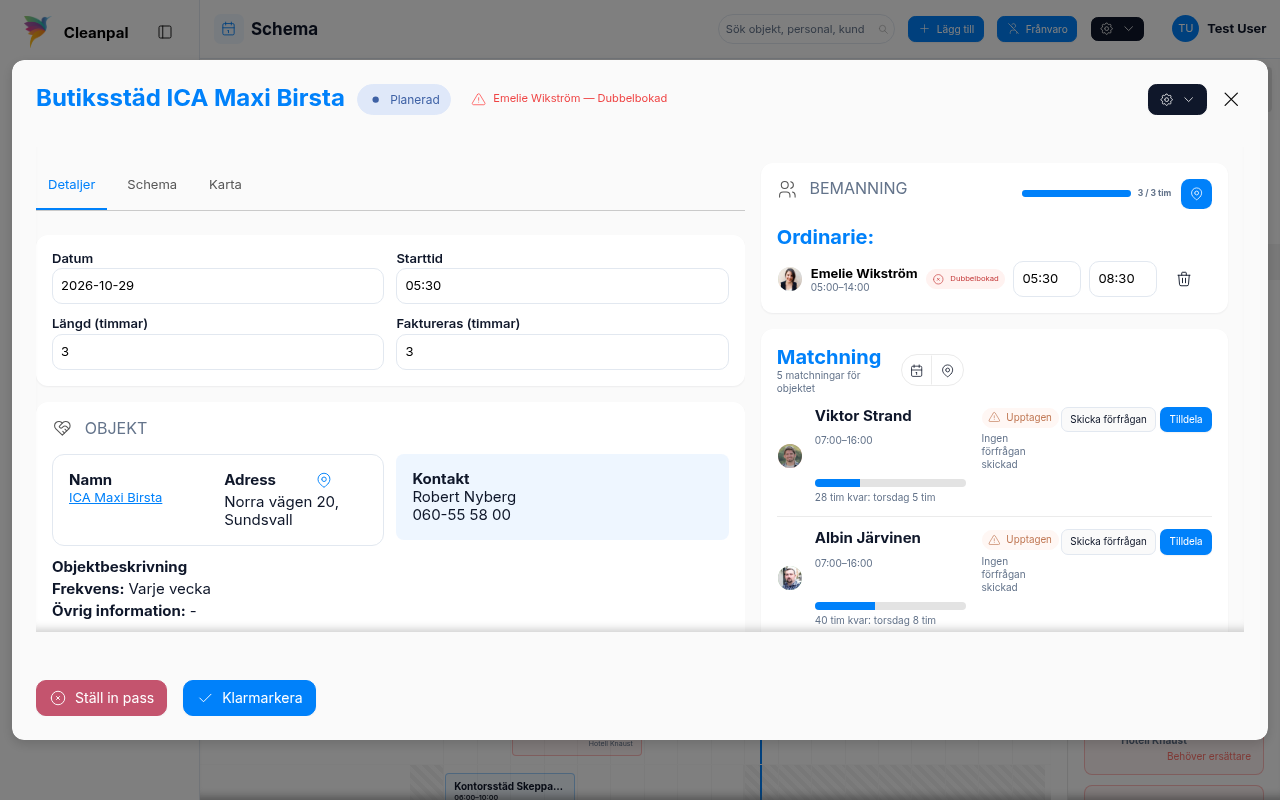This screenshot has height=800, width=1280.
Task: Open the ICA Maxi Birsta object link
Action: pos(115,498)
